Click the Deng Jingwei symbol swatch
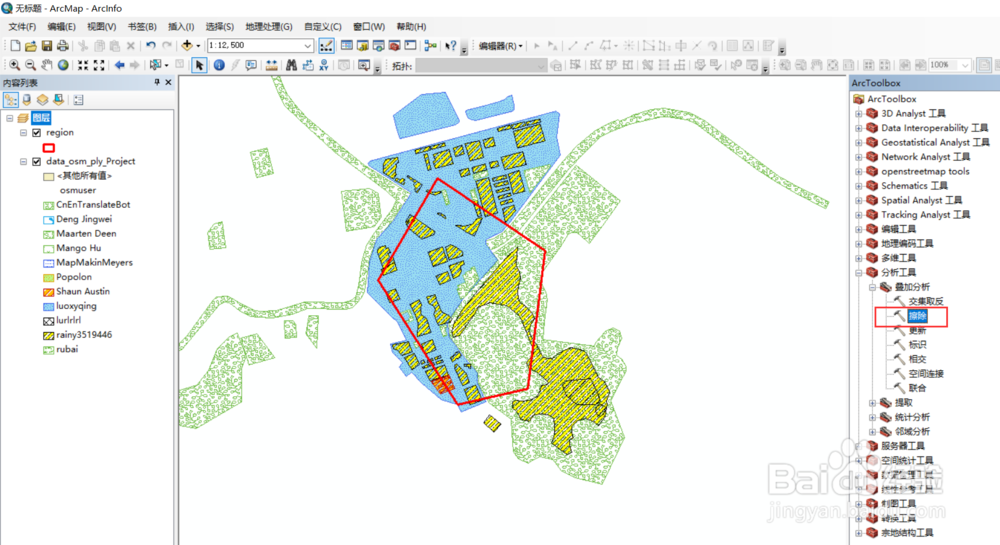This screenshot has width=1000, height=545. coord(48,220)
